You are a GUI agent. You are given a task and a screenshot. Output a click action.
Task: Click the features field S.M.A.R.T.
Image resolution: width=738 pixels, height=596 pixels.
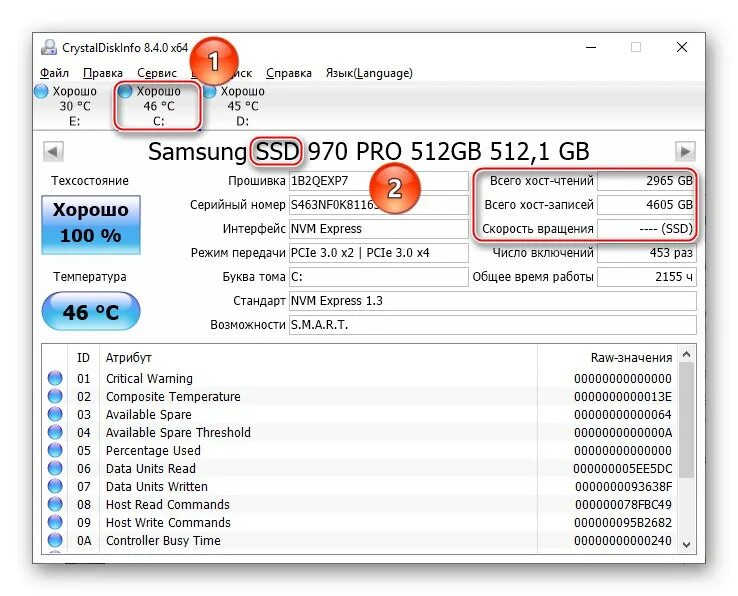tap(492, 325)
